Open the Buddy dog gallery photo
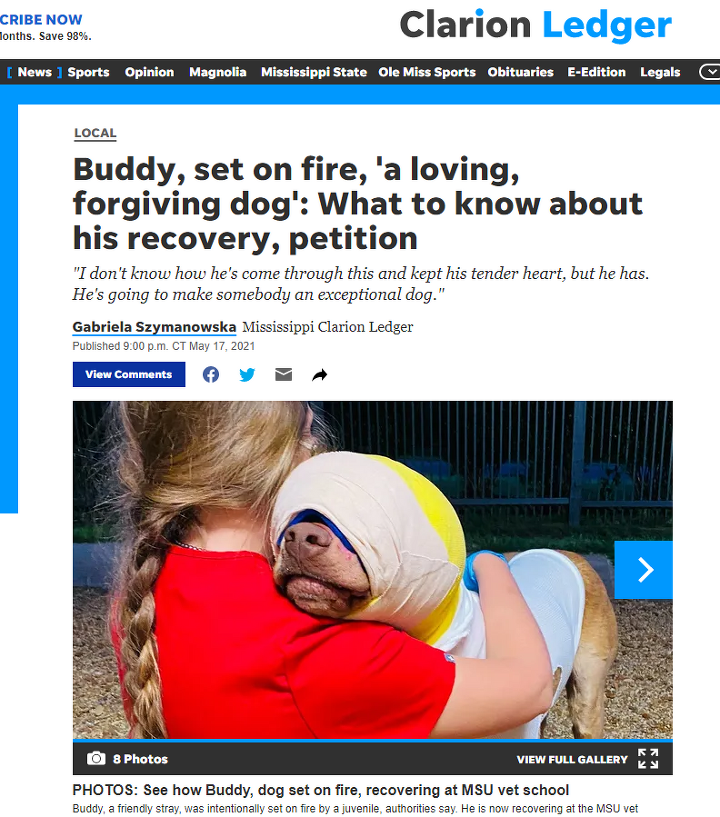The height and width of the screenshot is (817, 720). pos(373,570)
